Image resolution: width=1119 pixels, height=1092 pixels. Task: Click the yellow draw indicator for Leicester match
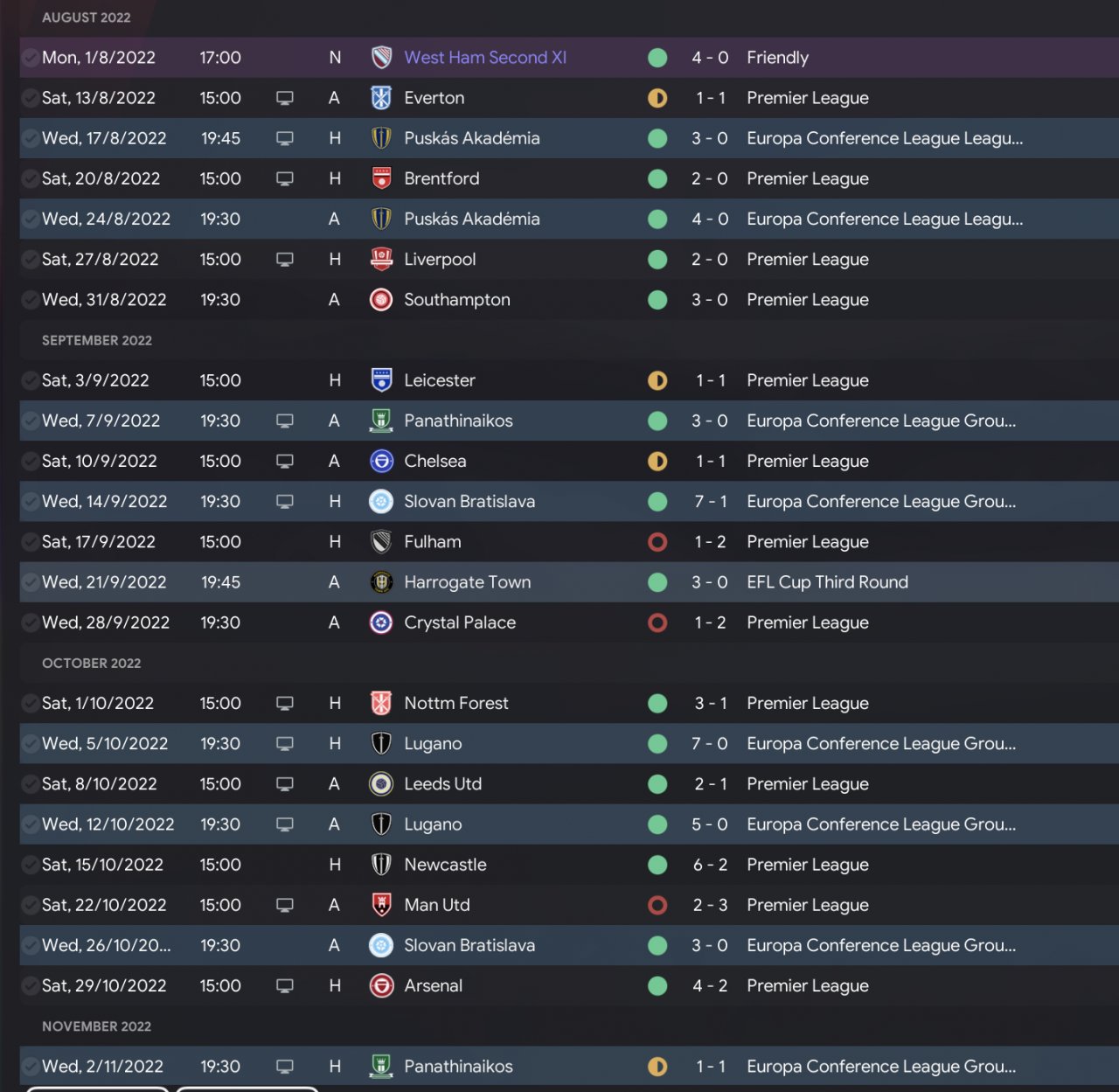click(x=657, y=380)
